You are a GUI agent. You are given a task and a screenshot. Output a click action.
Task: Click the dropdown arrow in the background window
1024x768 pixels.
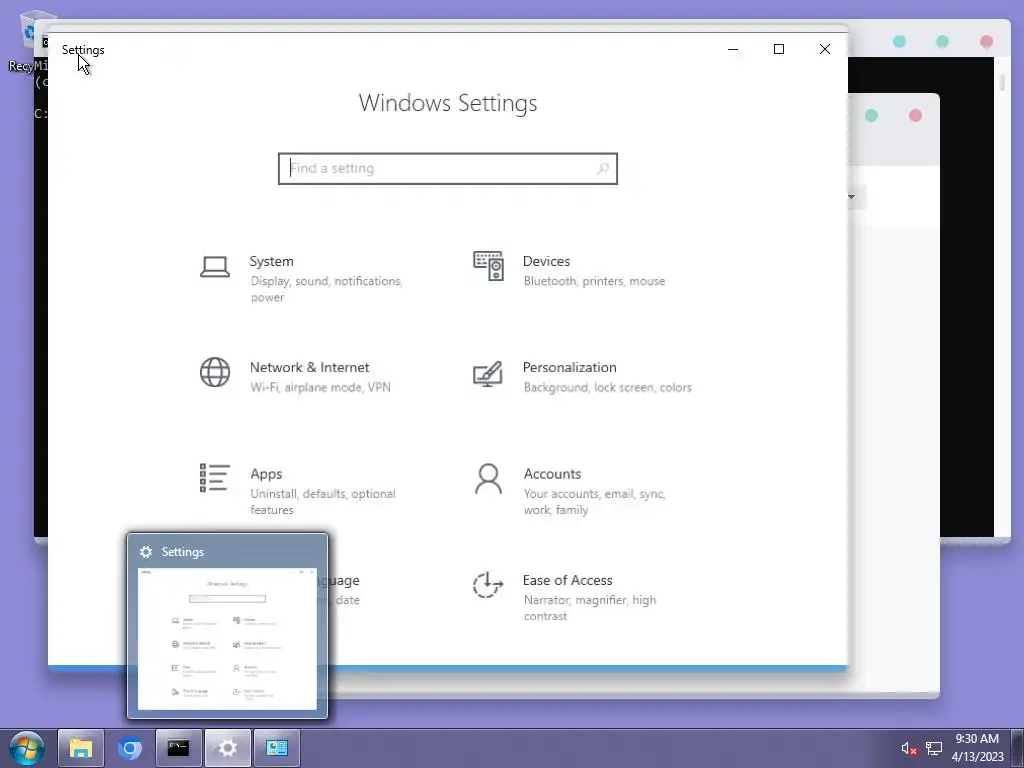851,197
